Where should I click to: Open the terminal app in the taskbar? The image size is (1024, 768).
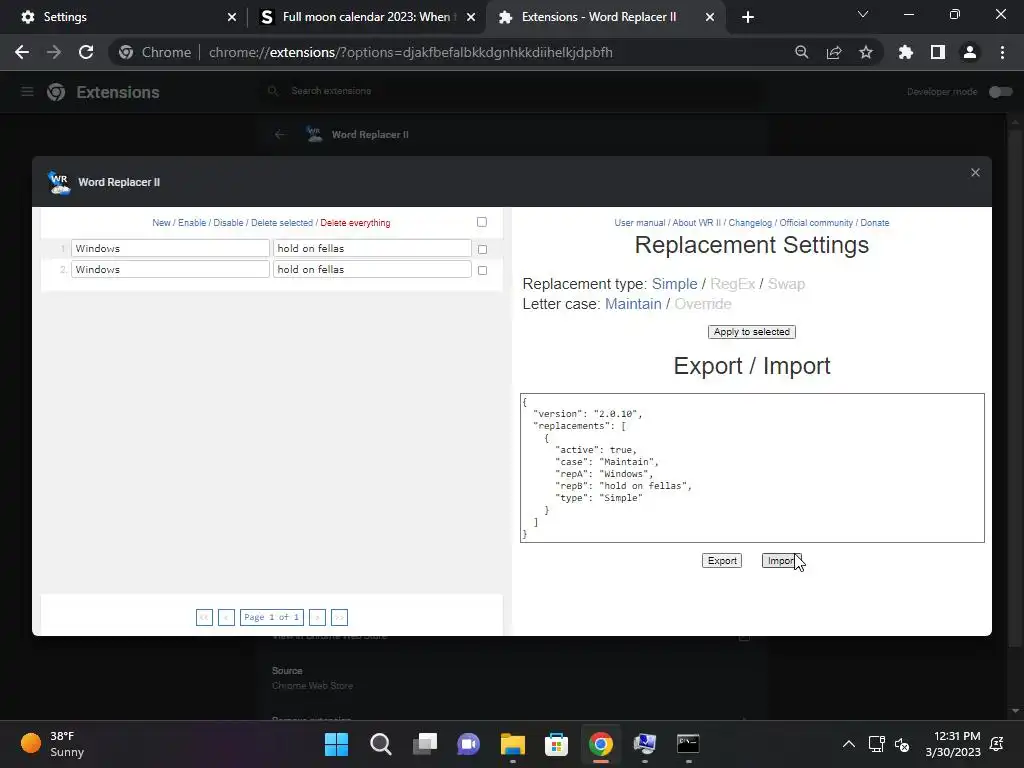pos(688,744)
